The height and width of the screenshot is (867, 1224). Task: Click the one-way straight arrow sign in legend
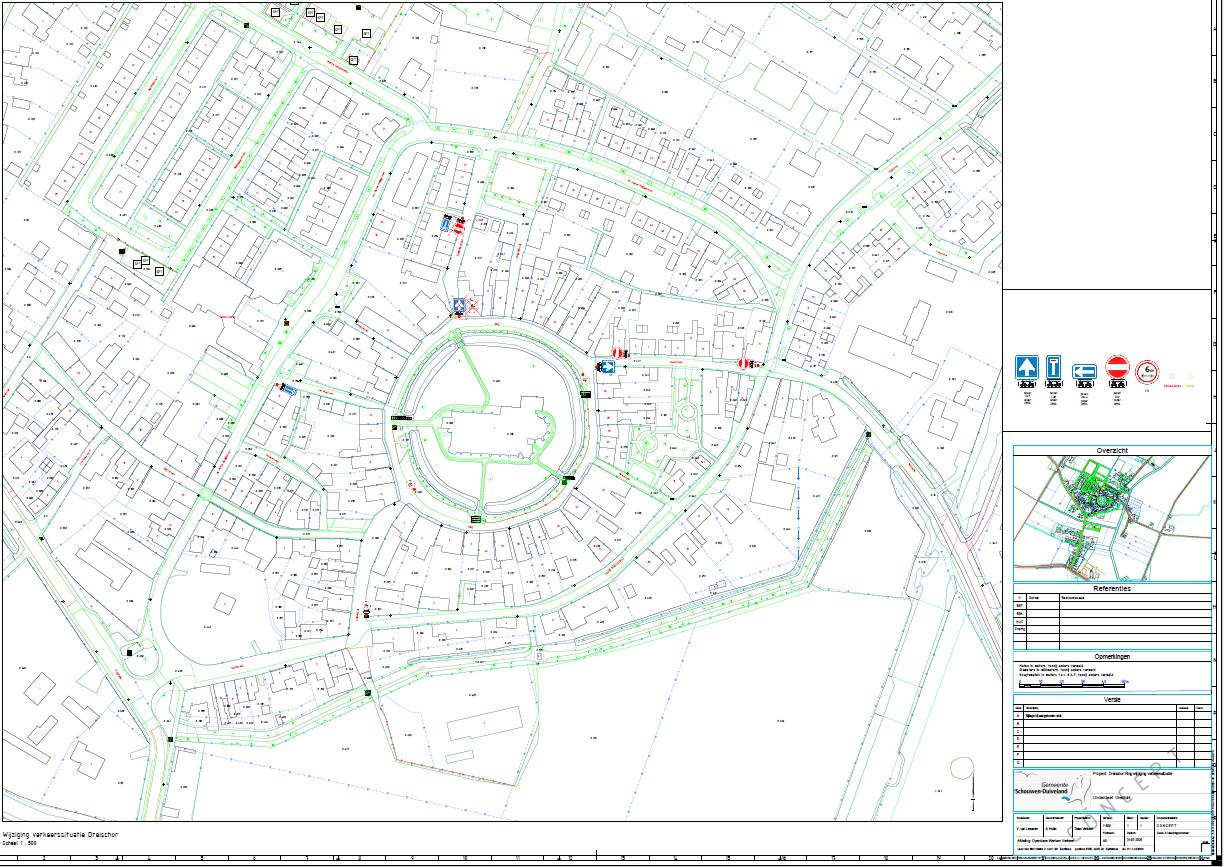tap(1027, 368)
